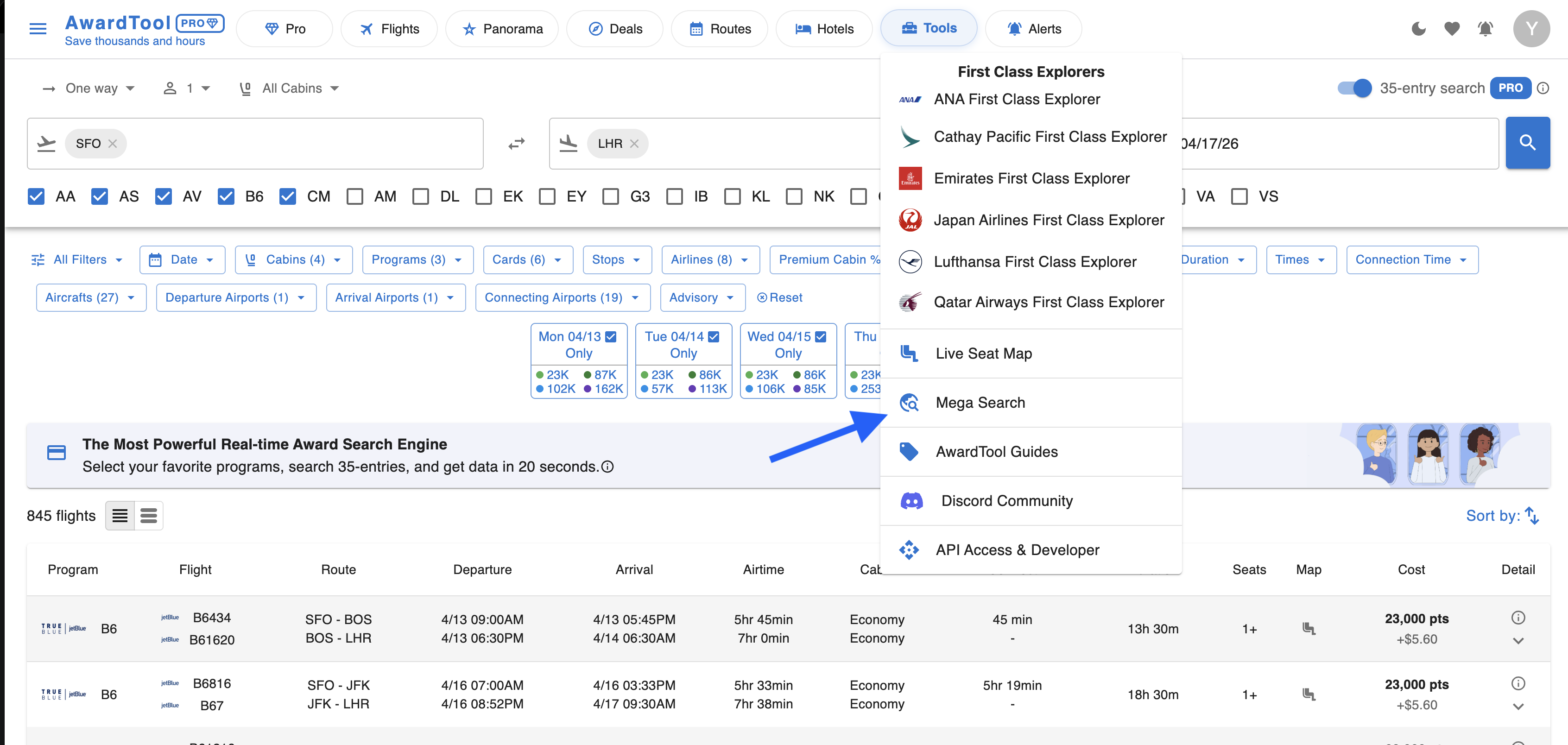The image size is (1568, 745).
Task: Open info icon next to 35-entry search
Action: [x=1543, y=88]
